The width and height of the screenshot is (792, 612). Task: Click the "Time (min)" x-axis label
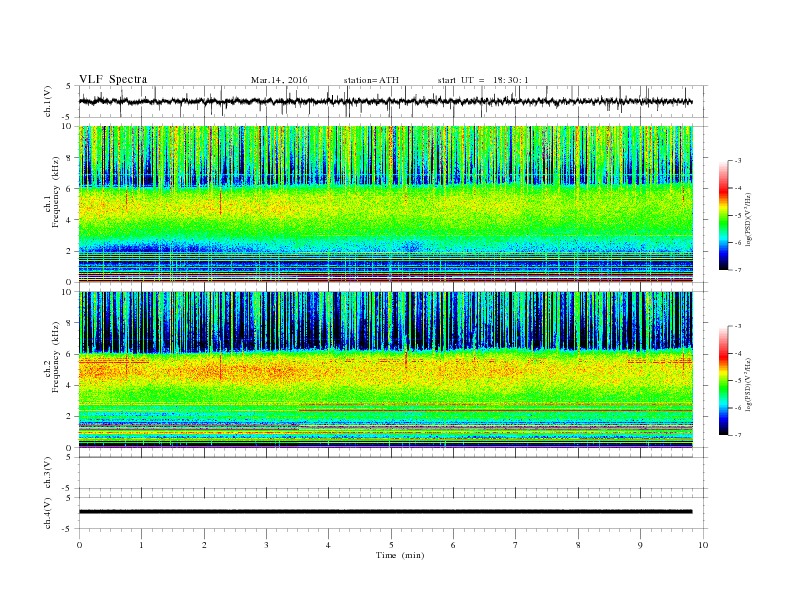(x=400, y=555)
